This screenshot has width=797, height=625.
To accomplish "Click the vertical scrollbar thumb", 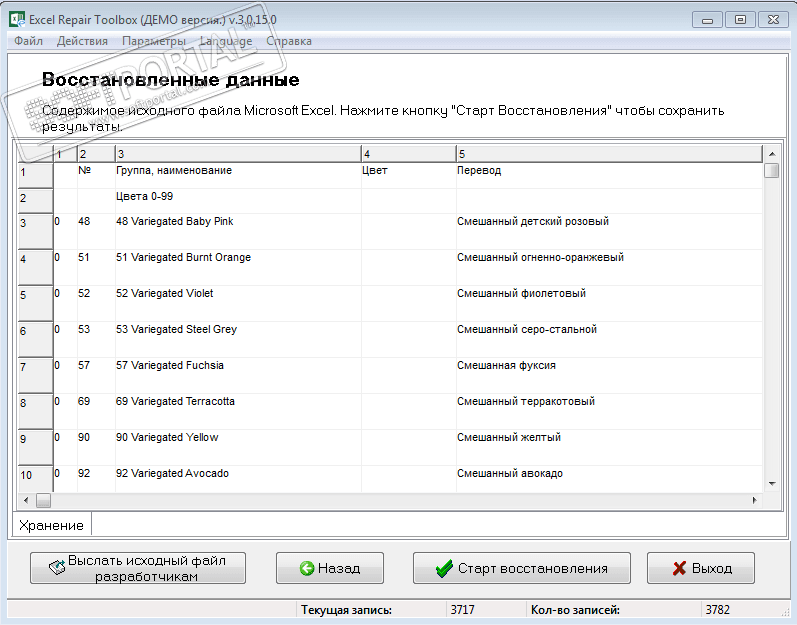I will [x=772, y=170].
